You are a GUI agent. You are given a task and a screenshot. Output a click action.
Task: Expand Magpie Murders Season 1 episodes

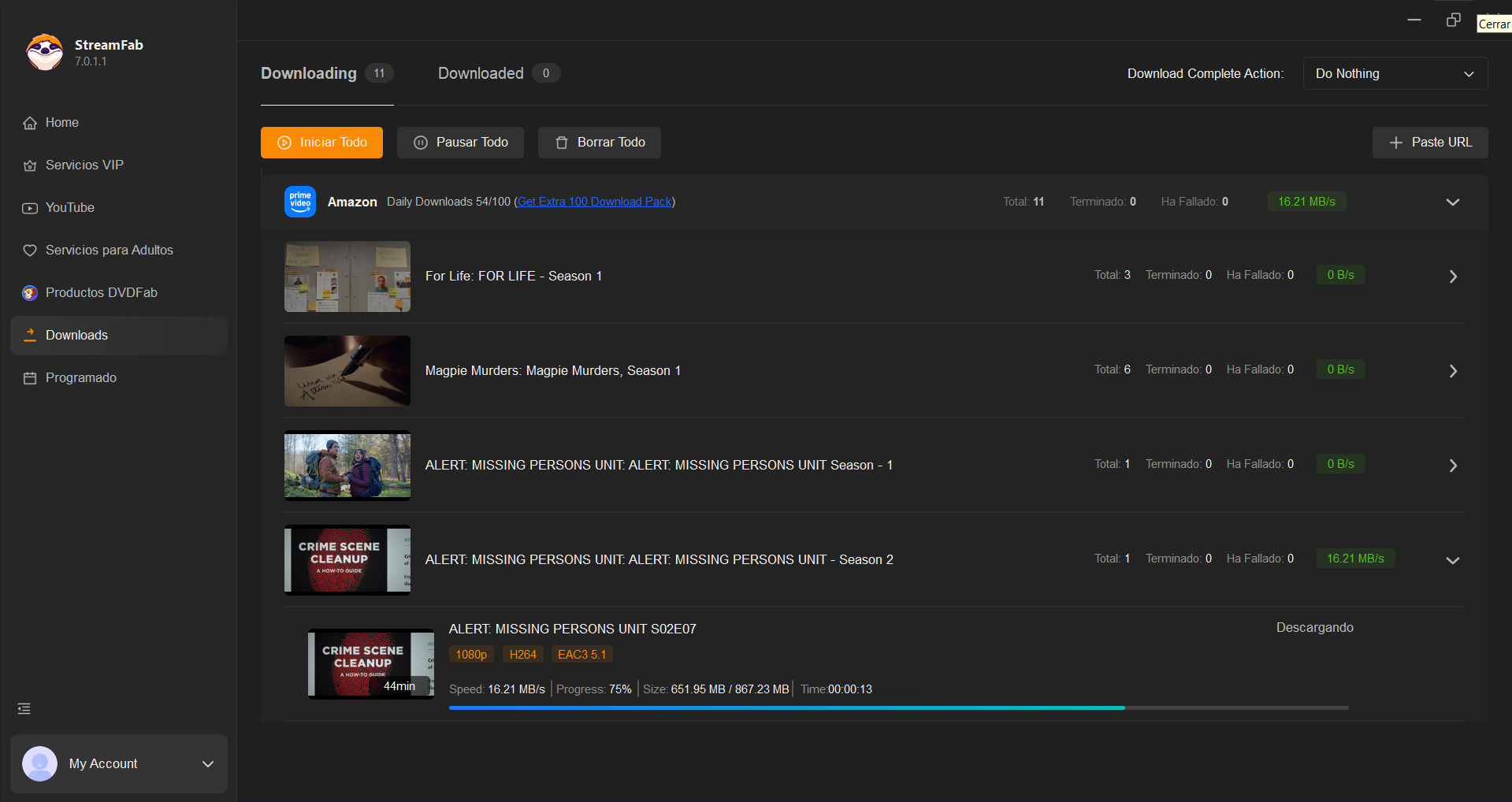tap(1453, 371)
